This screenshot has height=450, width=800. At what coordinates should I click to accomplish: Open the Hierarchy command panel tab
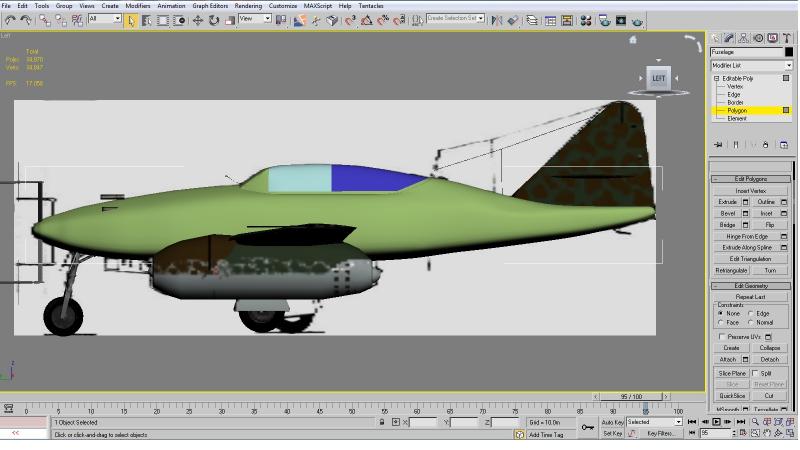click(x=743, y=38)
